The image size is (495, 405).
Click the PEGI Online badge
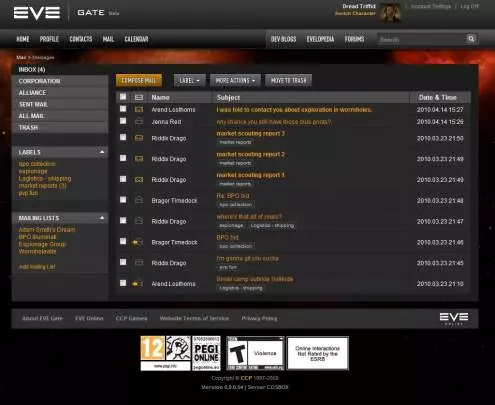(206, 353)
